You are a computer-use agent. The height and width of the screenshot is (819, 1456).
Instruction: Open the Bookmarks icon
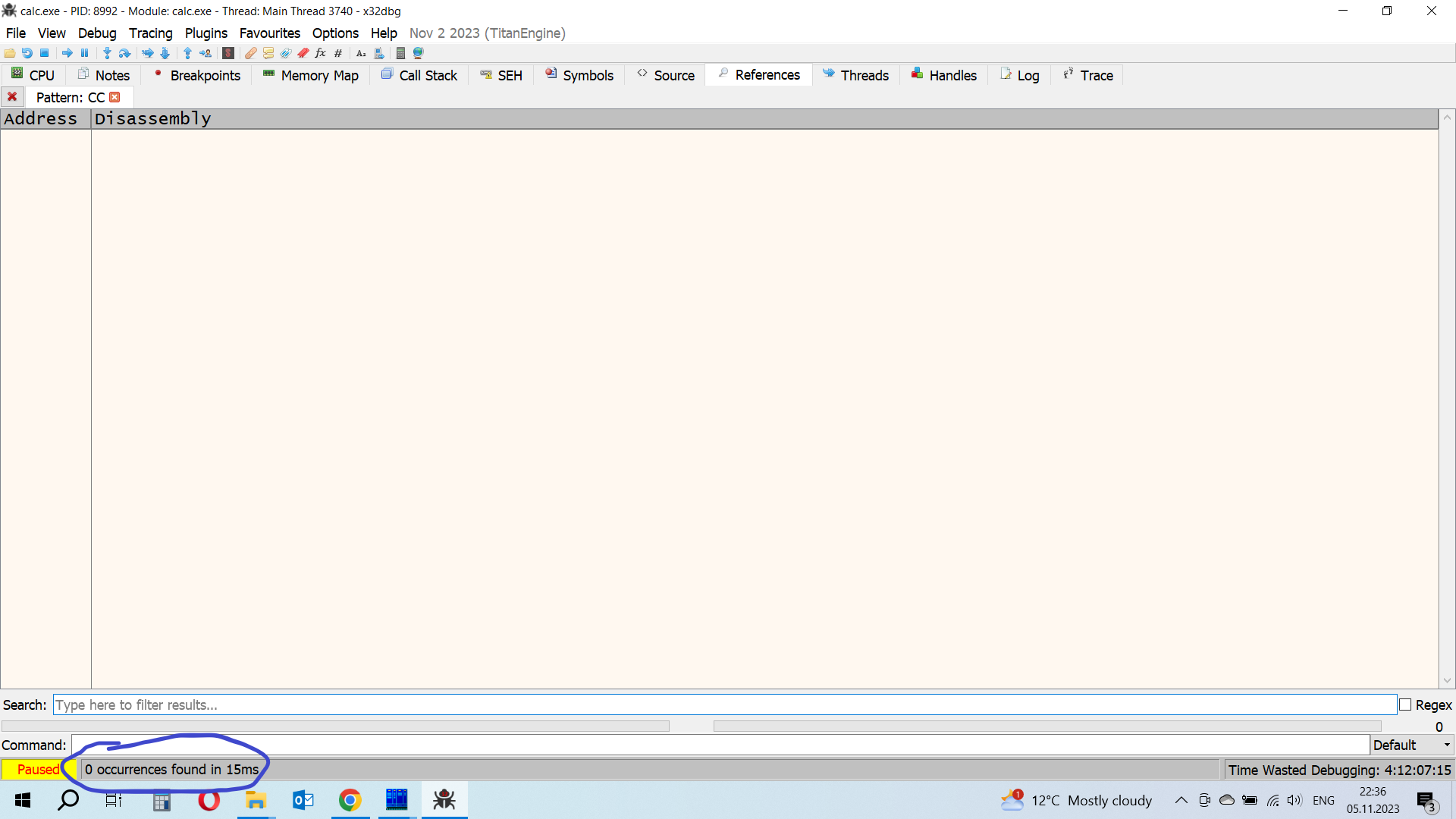[303, 53]
